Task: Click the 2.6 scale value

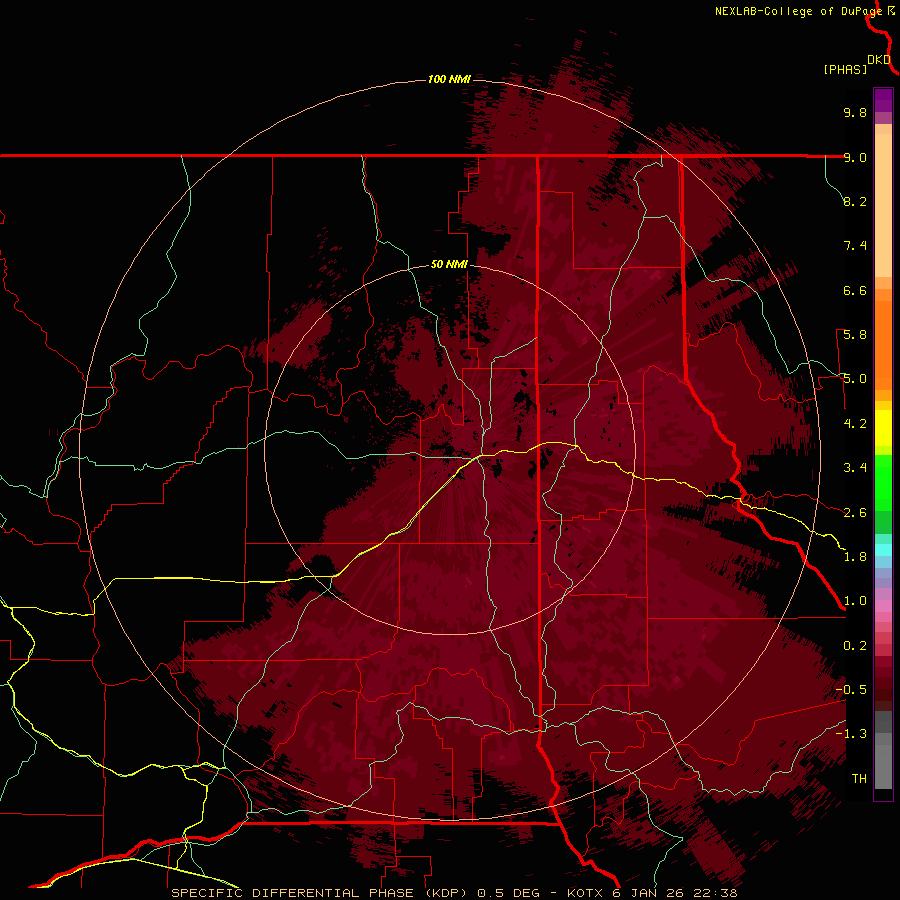Action: (855, 513)
